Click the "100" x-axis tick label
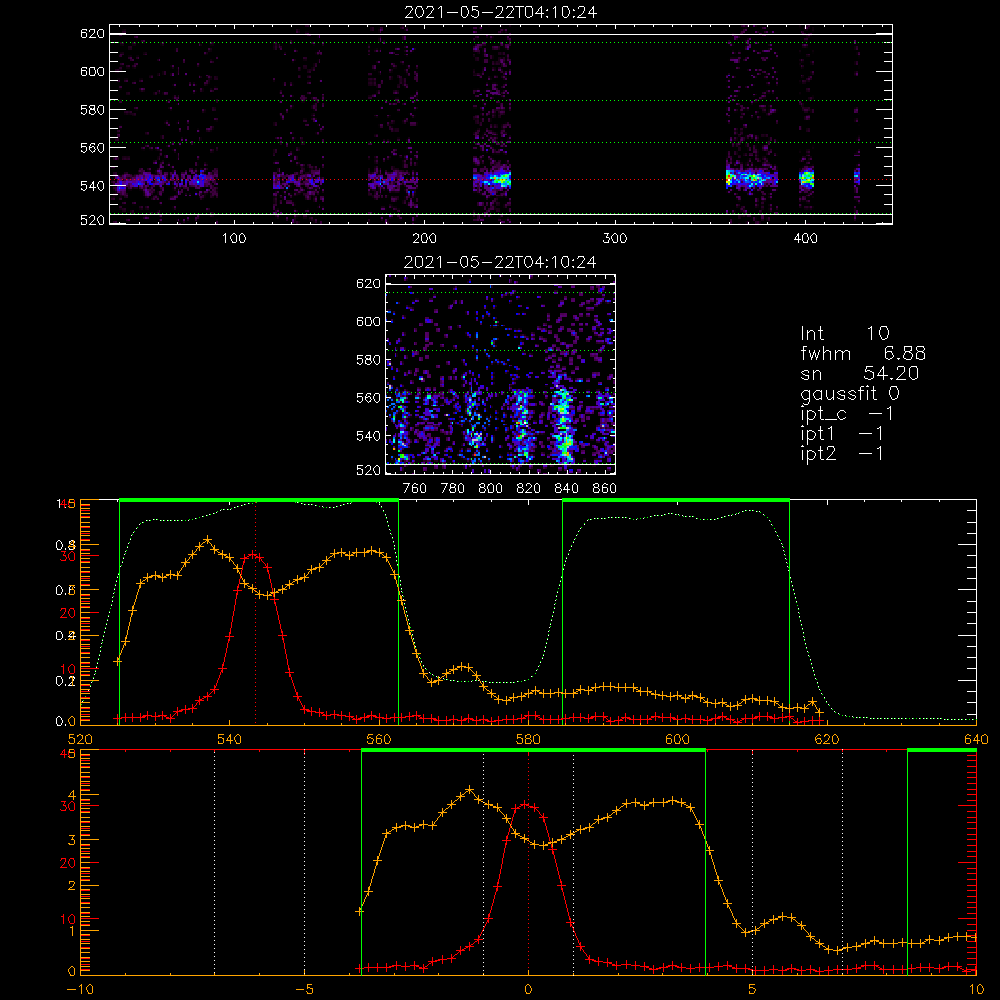This screenshot has height=1000, width=1000. point(234,239)
